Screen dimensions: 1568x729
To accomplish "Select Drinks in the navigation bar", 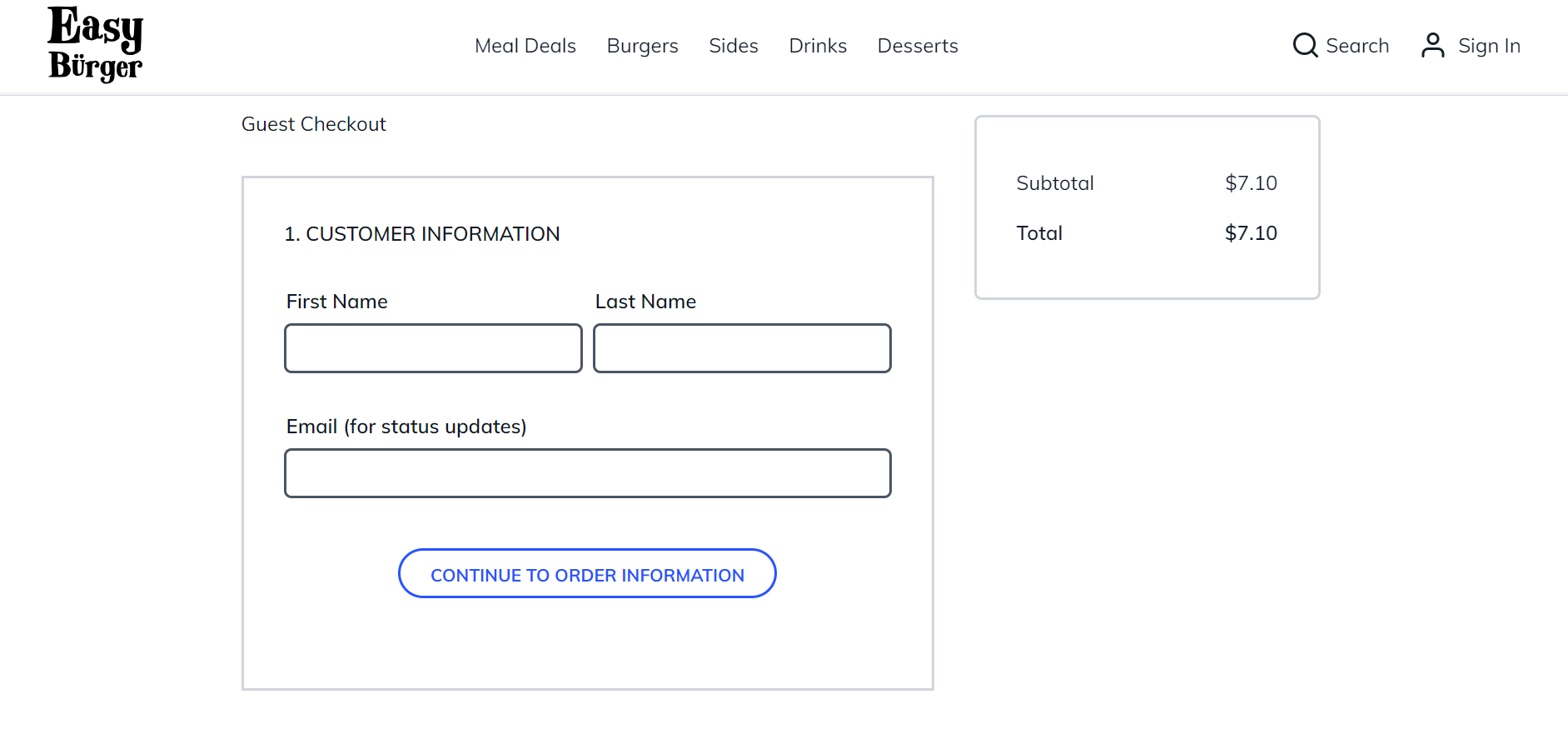I will coord(817,46).
